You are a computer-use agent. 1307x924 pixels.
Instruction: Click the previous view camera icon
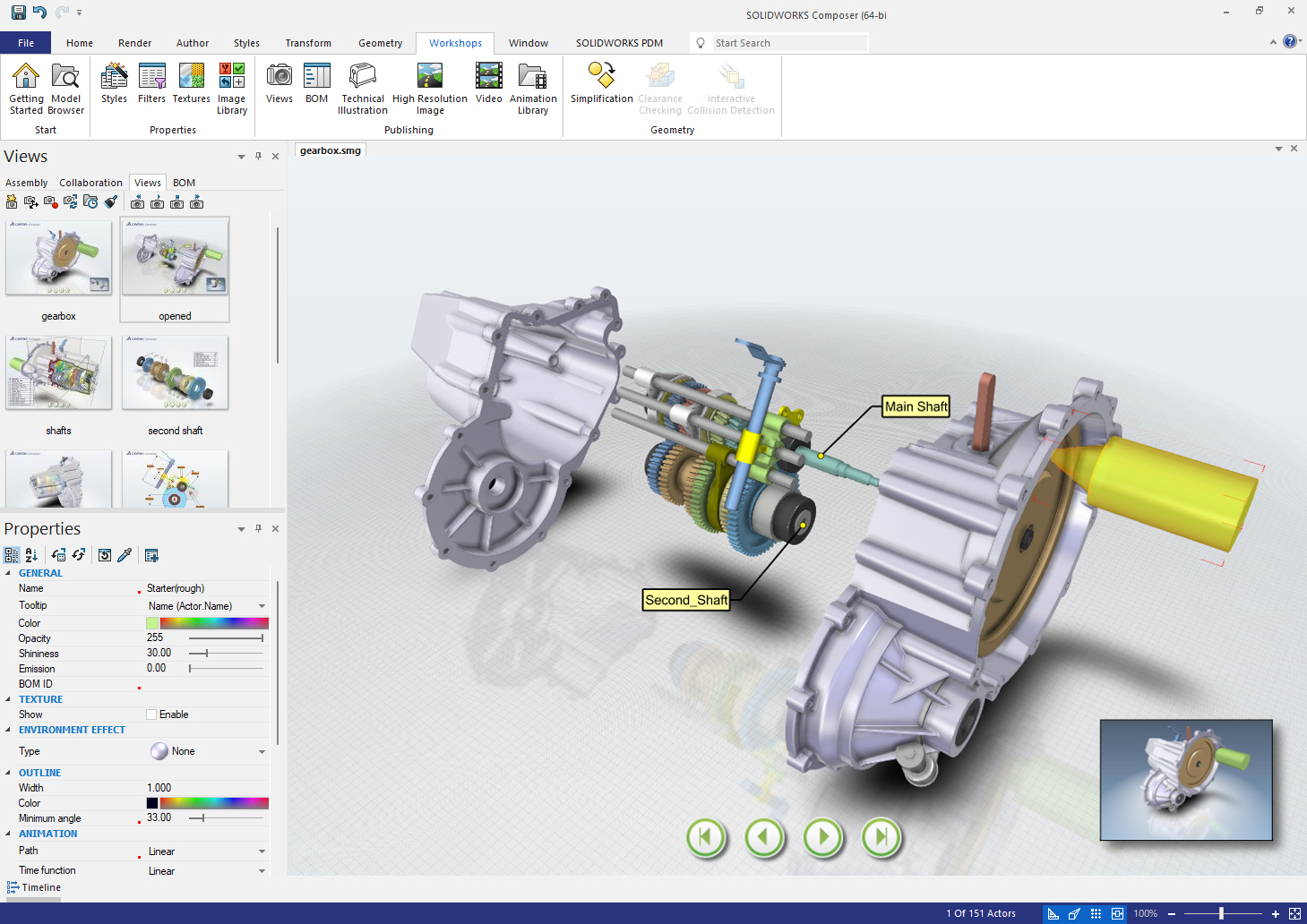137,203
